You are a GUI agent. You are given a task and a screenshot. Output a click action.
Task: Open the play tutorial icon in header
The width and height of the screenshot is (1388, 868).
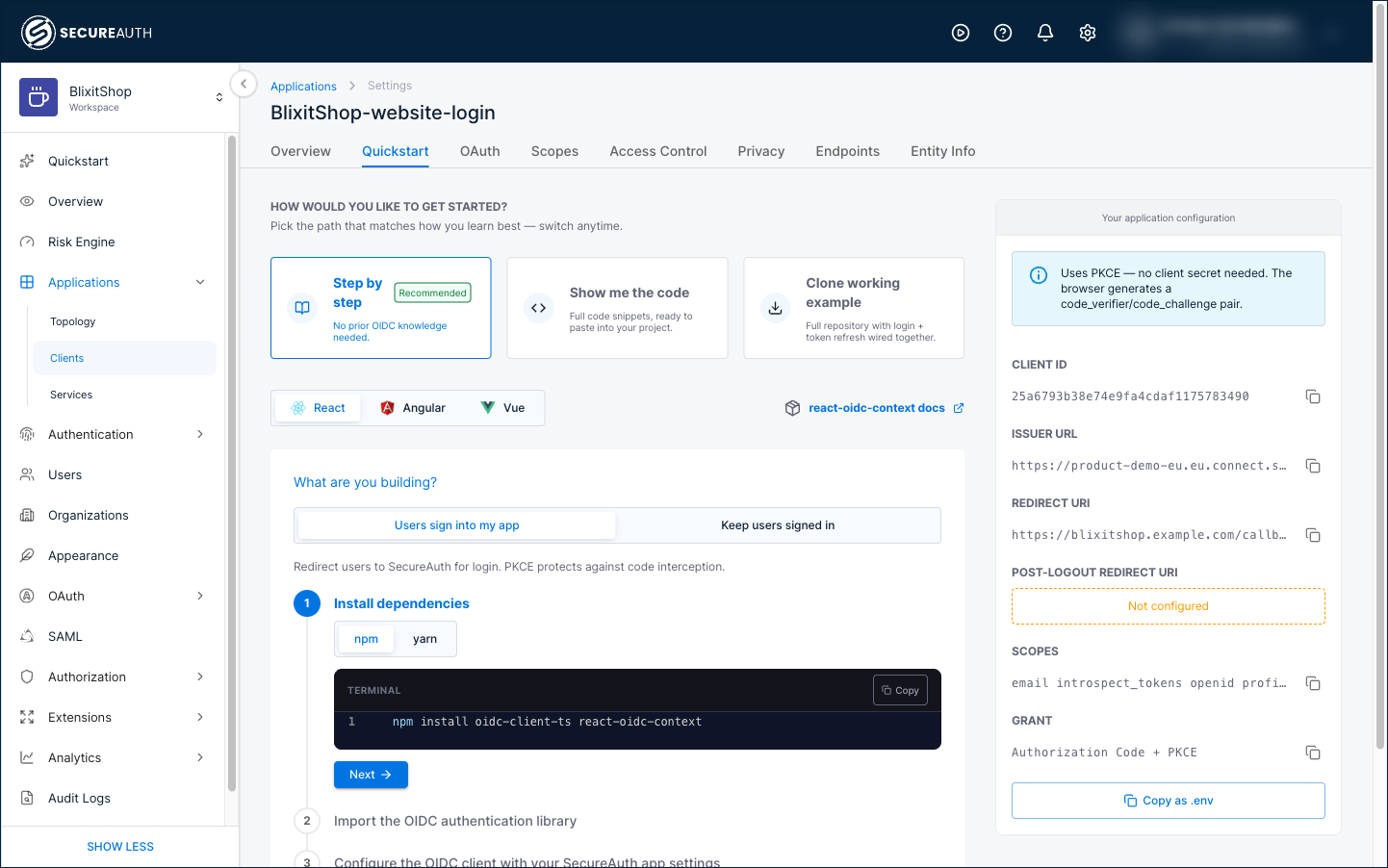tap(961, 33)
